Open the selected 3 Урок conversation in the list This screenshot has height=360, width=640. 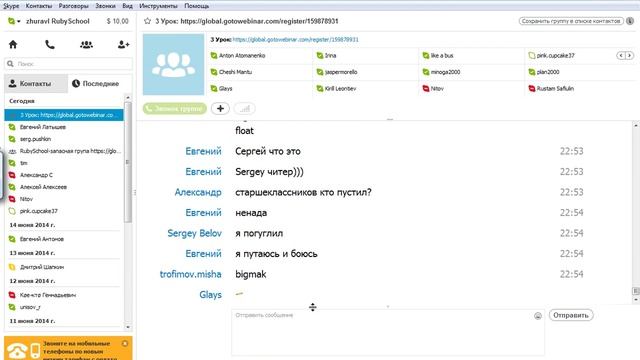(64, 115)
